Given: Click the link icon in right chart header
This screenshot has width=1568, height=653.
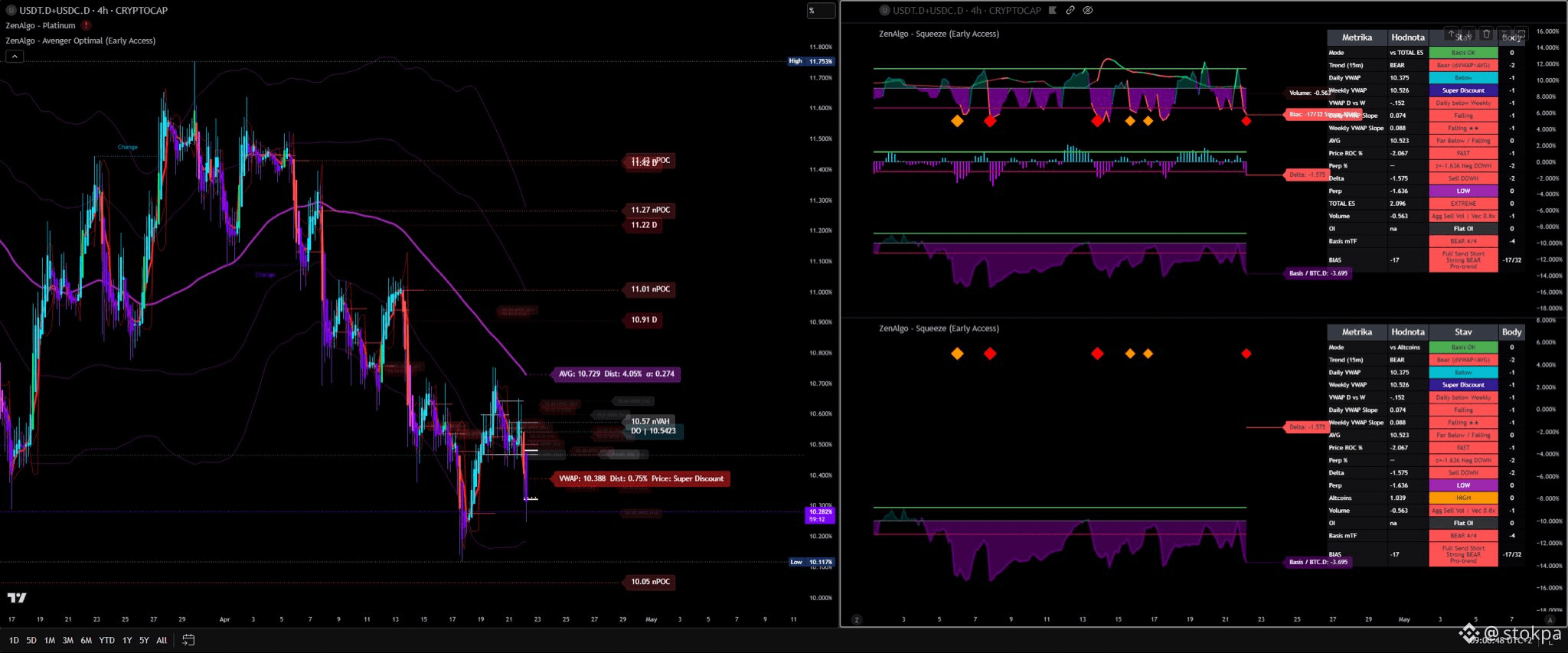Looking at the screenshot, I should click(x=1070, y=10).
